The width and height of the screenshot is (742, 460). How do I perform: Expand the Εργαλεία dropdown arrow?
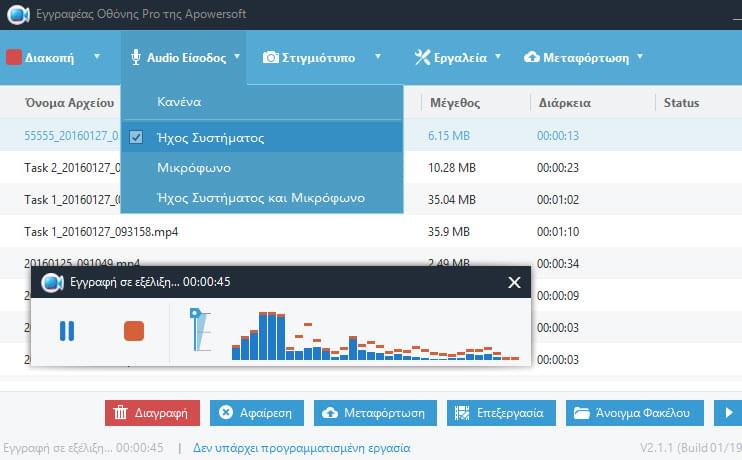[x=498, y=57]
